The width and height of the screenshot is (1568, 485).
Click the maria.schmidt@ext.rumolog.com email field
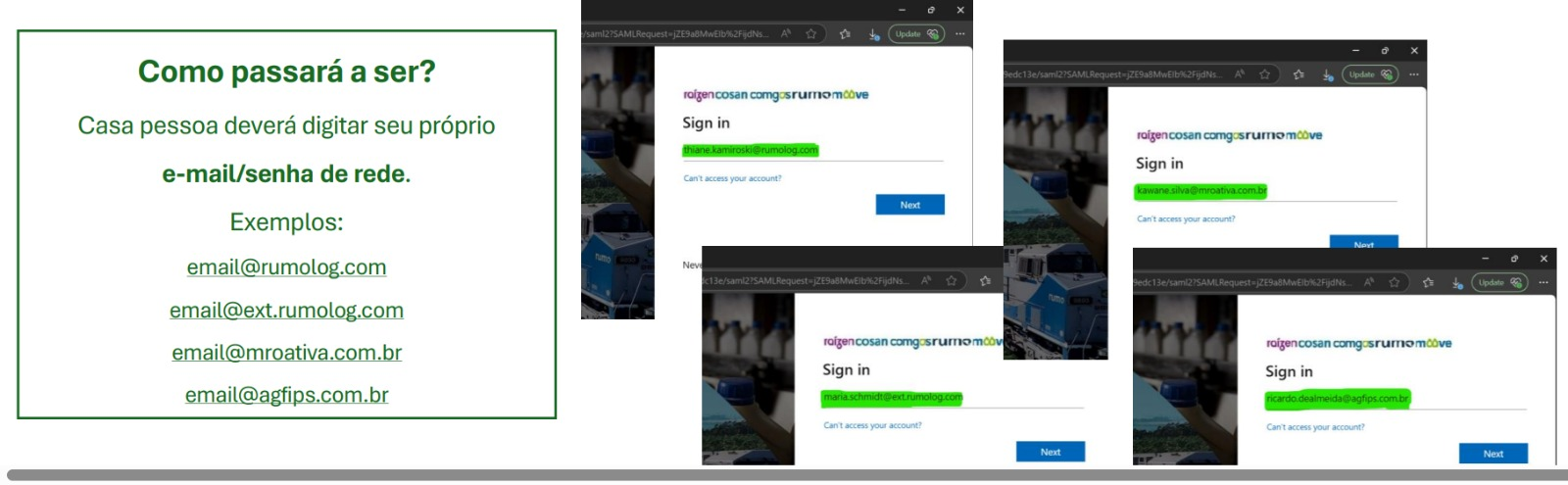tap(953, 397)
